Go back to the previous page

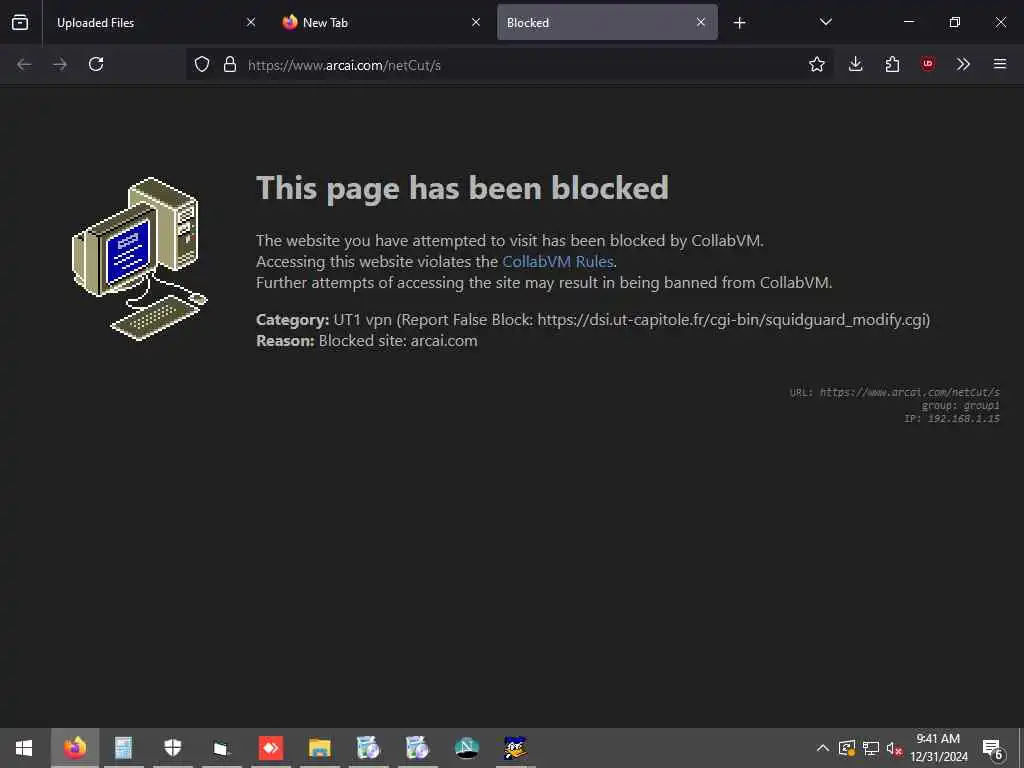pos(24,64)
